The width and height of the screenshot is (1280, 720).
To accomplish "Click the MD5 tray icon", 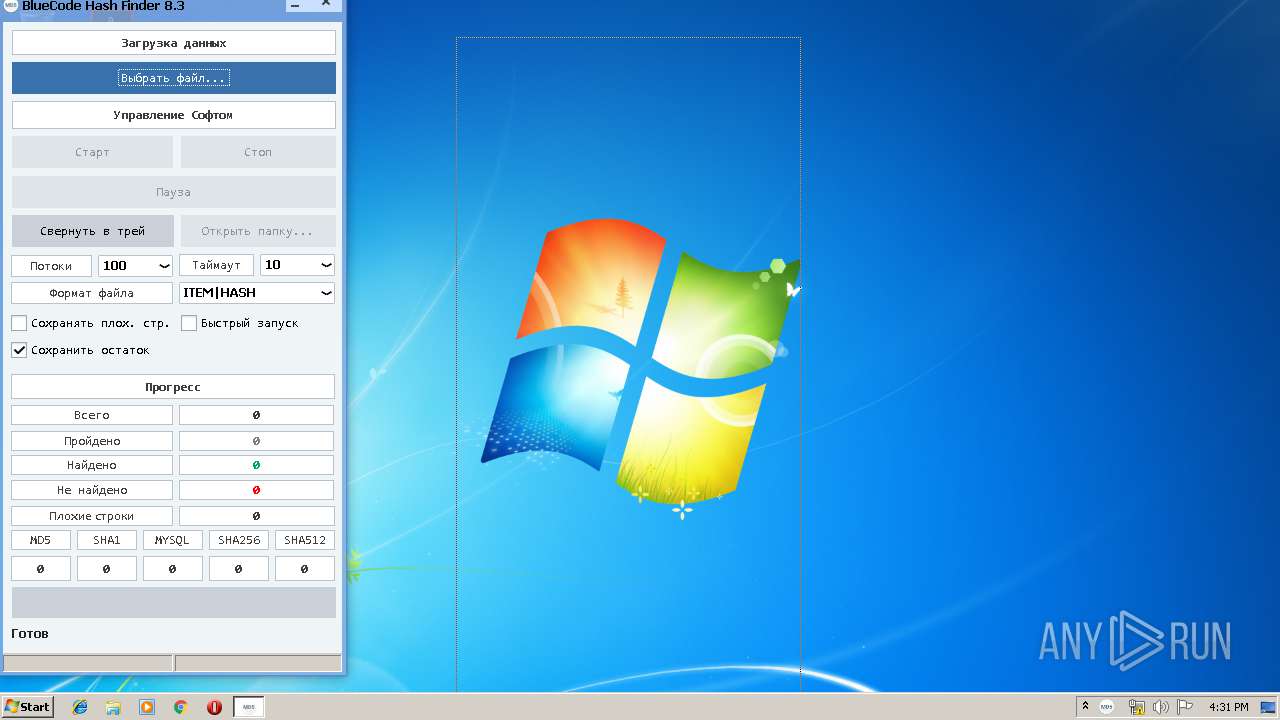I will (x=1107, y=707).
